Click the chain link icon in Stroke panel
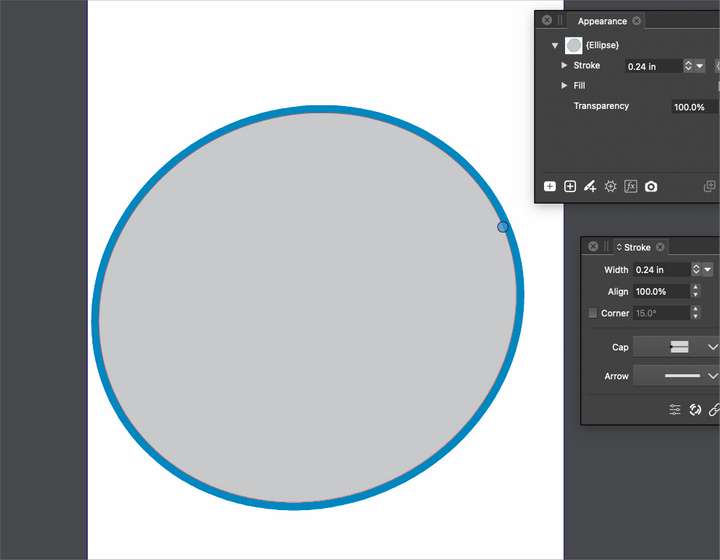Viewport: 720px width, 560px height. (714, 410)
